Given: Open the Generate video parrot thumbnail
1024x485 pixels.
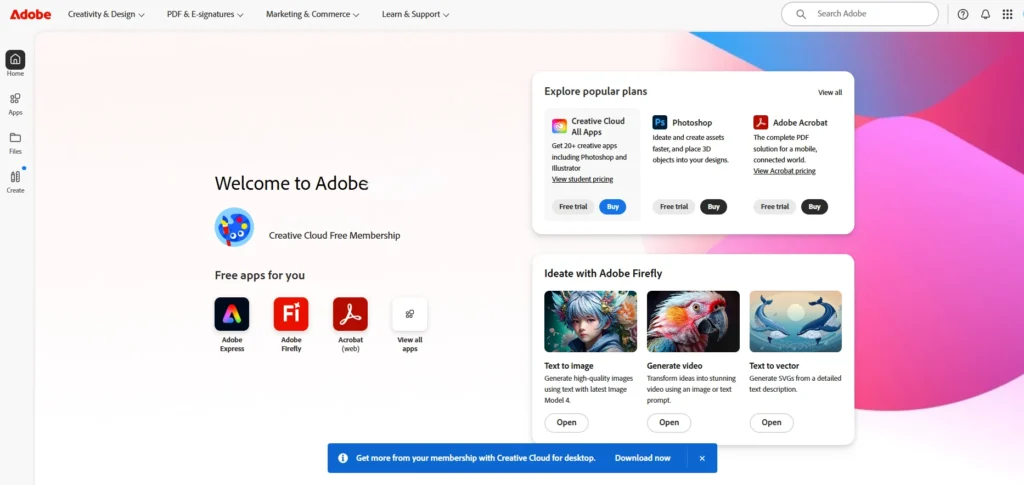Looking at the screenshot, I should [x=693, y=322].
